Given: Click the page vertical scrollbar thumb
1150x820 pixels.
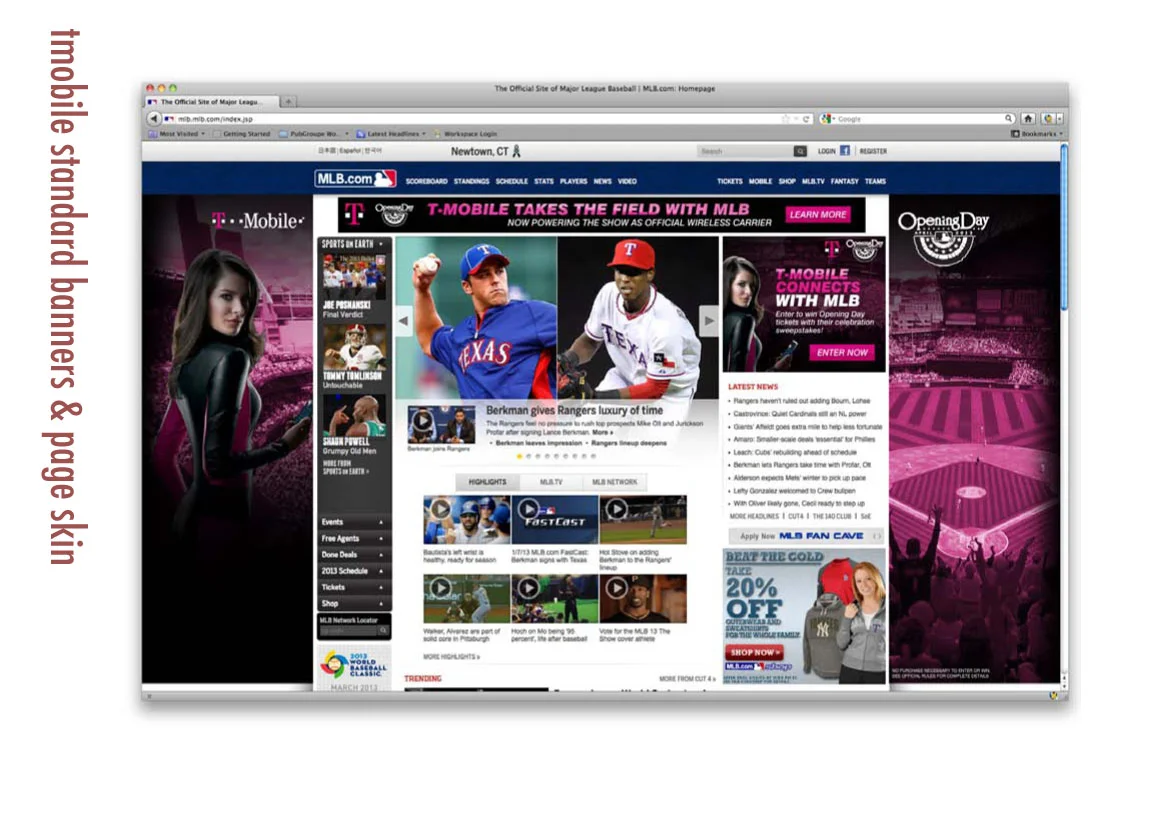Looking at the screenshot, I should pyautogui.click(x=1063, y=227).
